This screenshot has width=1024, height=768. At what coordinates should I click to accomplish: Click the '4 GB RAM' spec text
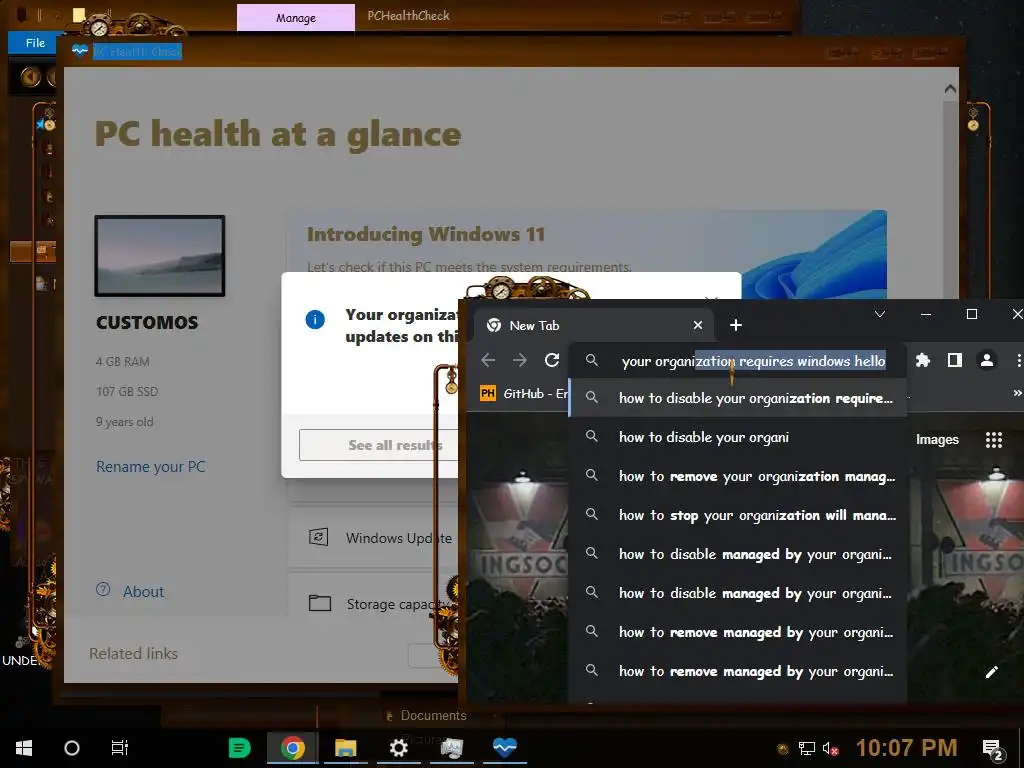point(123,361)
